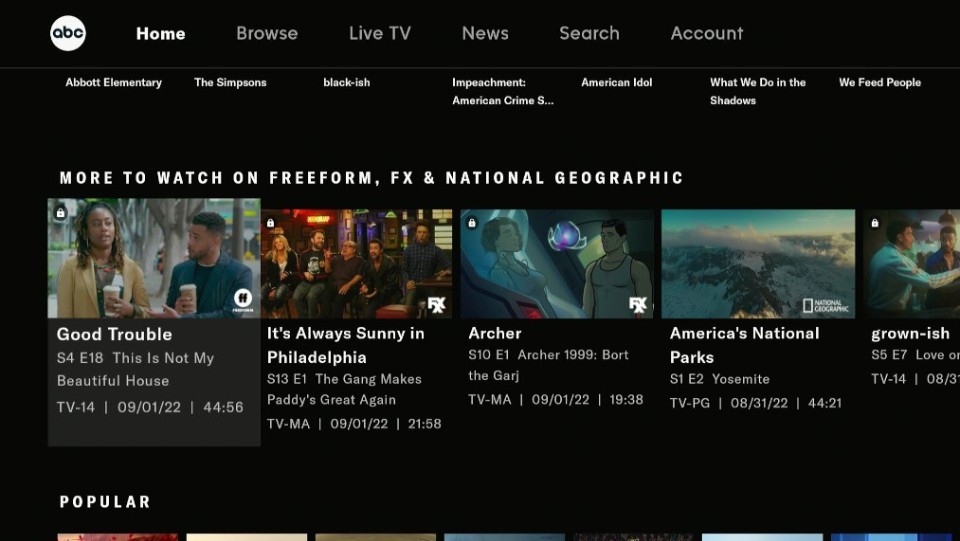Open the Archer episode thumbnail
960x541 pixels.
point(557,264)
